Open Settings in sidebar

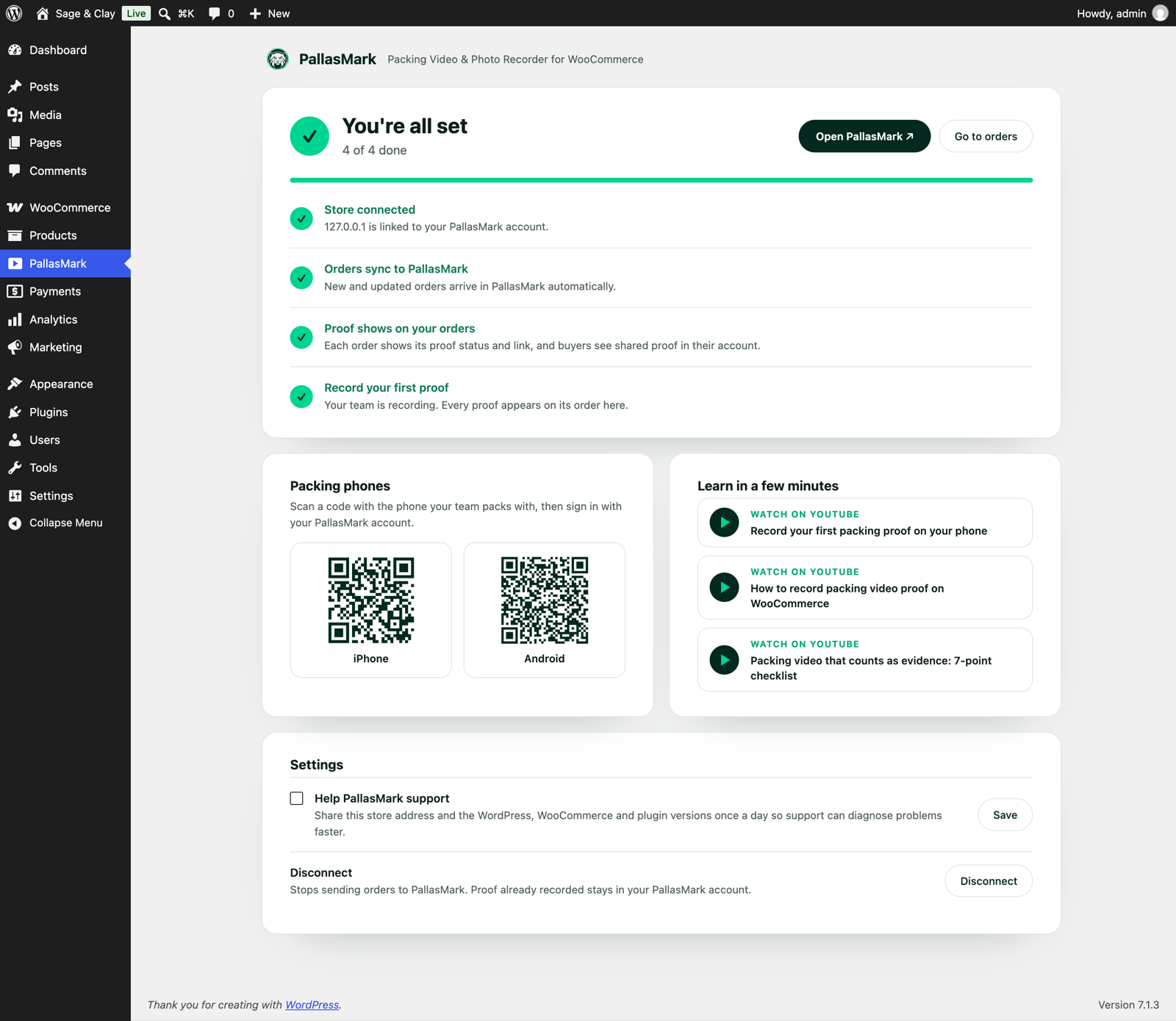(x=65, y=495)
